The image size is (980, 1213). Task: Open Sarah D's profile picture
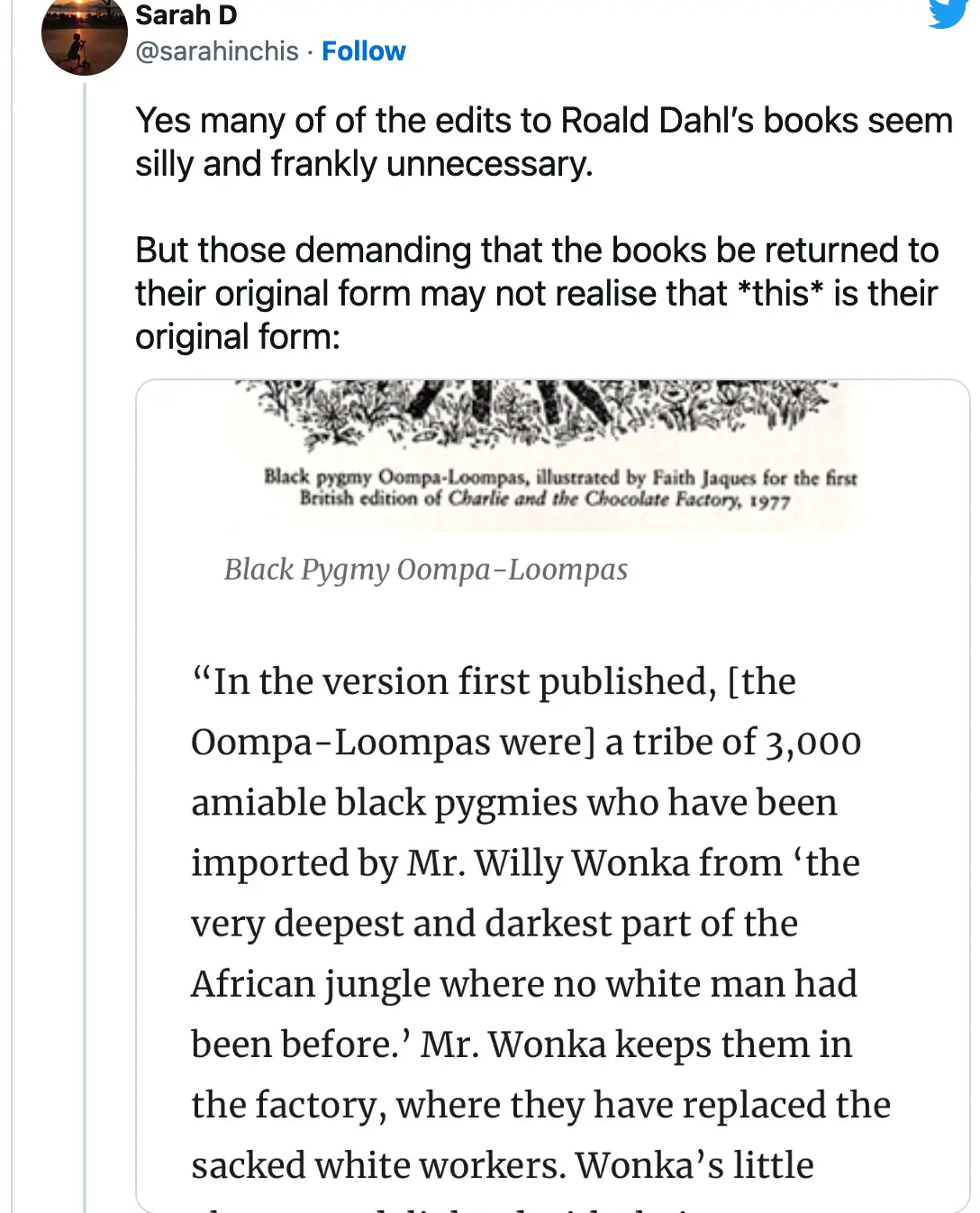[x=84, y=36]
